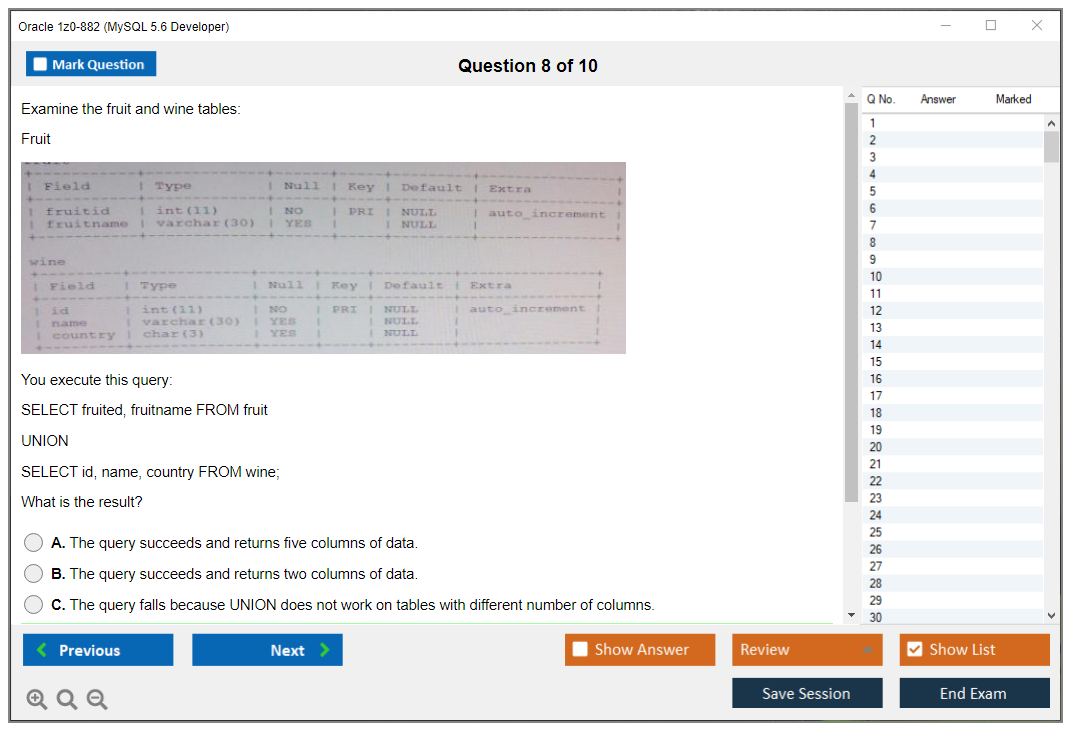Click the End Exam button
Screen dimensions: 1075x735
[x=974, y=692]
